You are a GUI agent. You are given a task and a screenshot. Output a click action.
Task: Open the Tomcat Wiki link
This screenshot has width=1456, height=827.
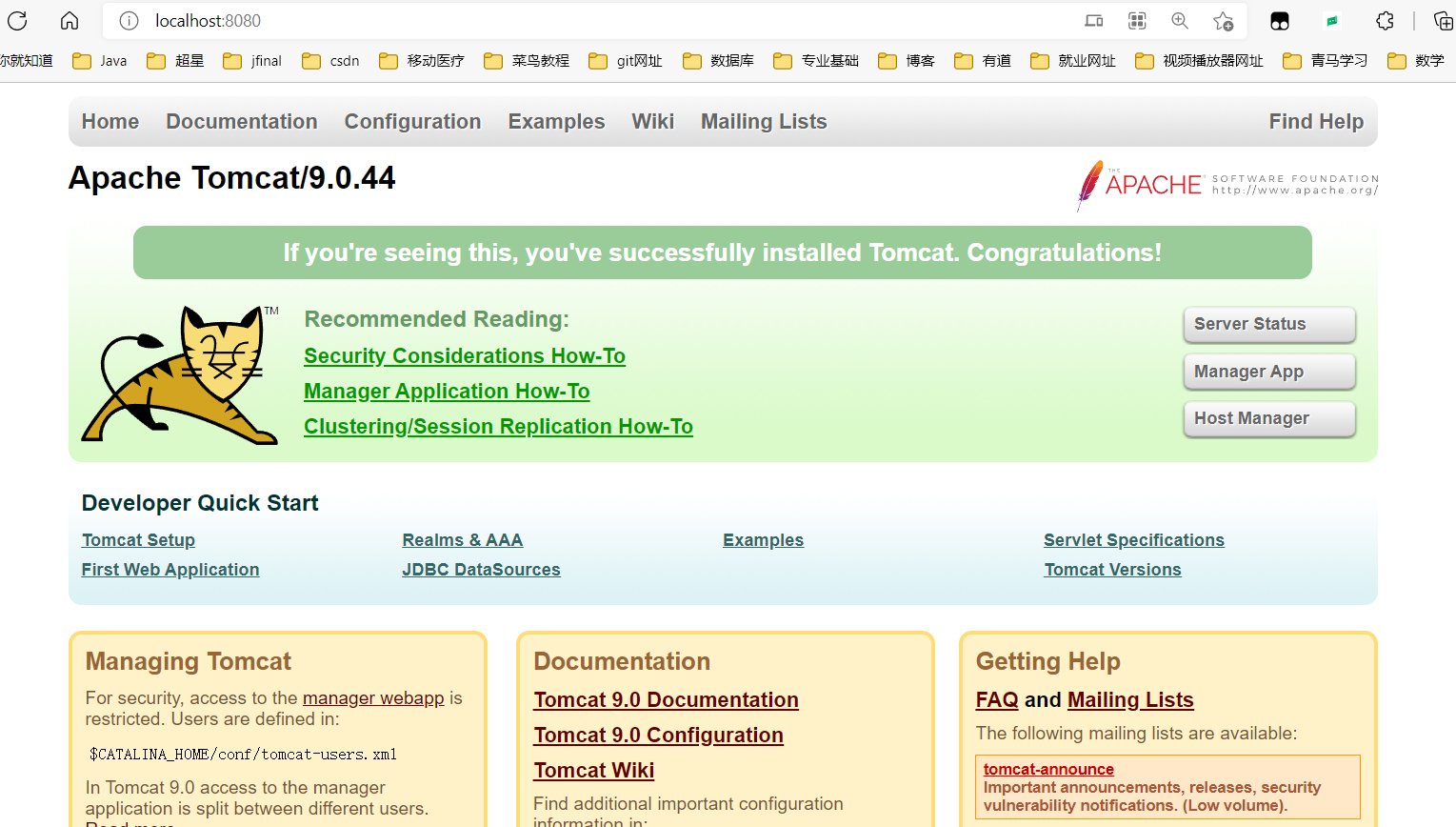(x=593, y=771)
